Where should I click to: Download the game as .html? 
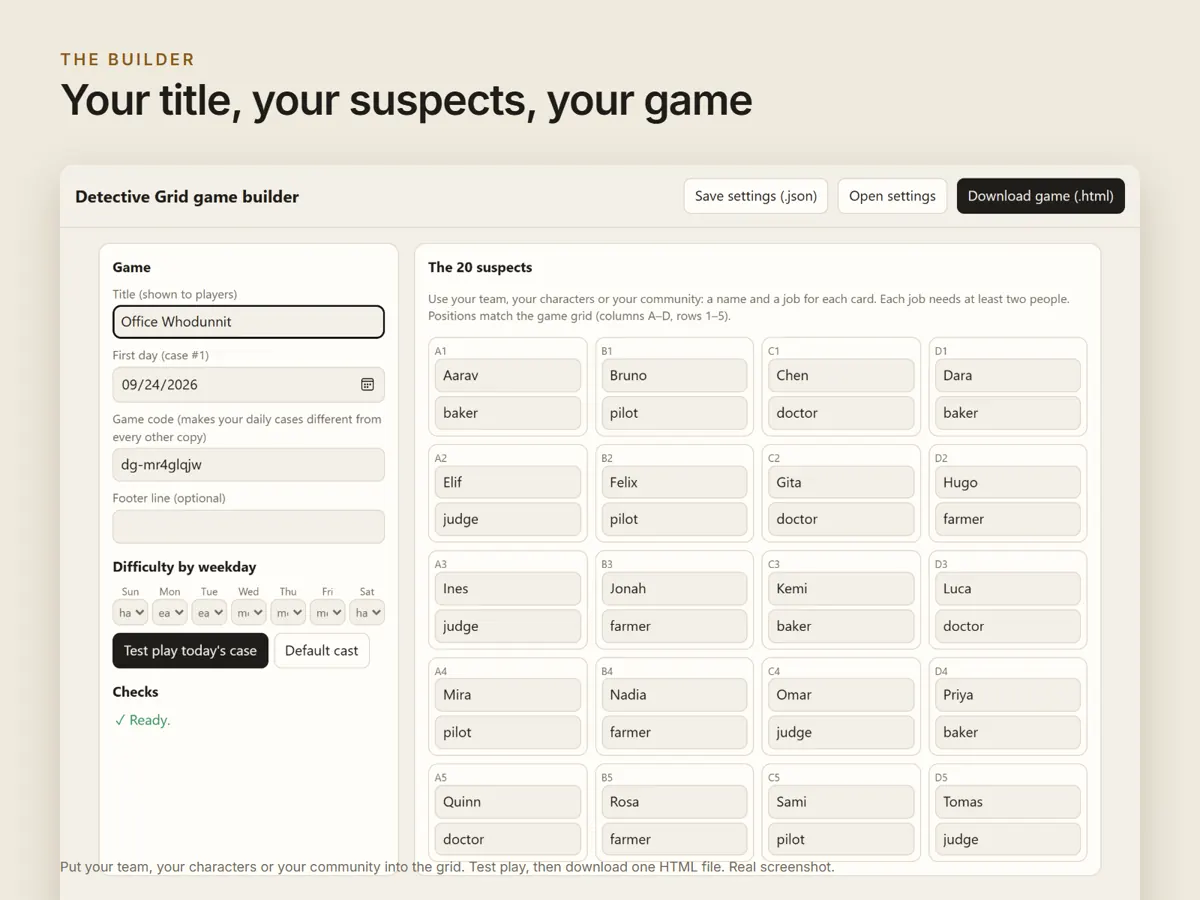click(x=1041, y=196)
